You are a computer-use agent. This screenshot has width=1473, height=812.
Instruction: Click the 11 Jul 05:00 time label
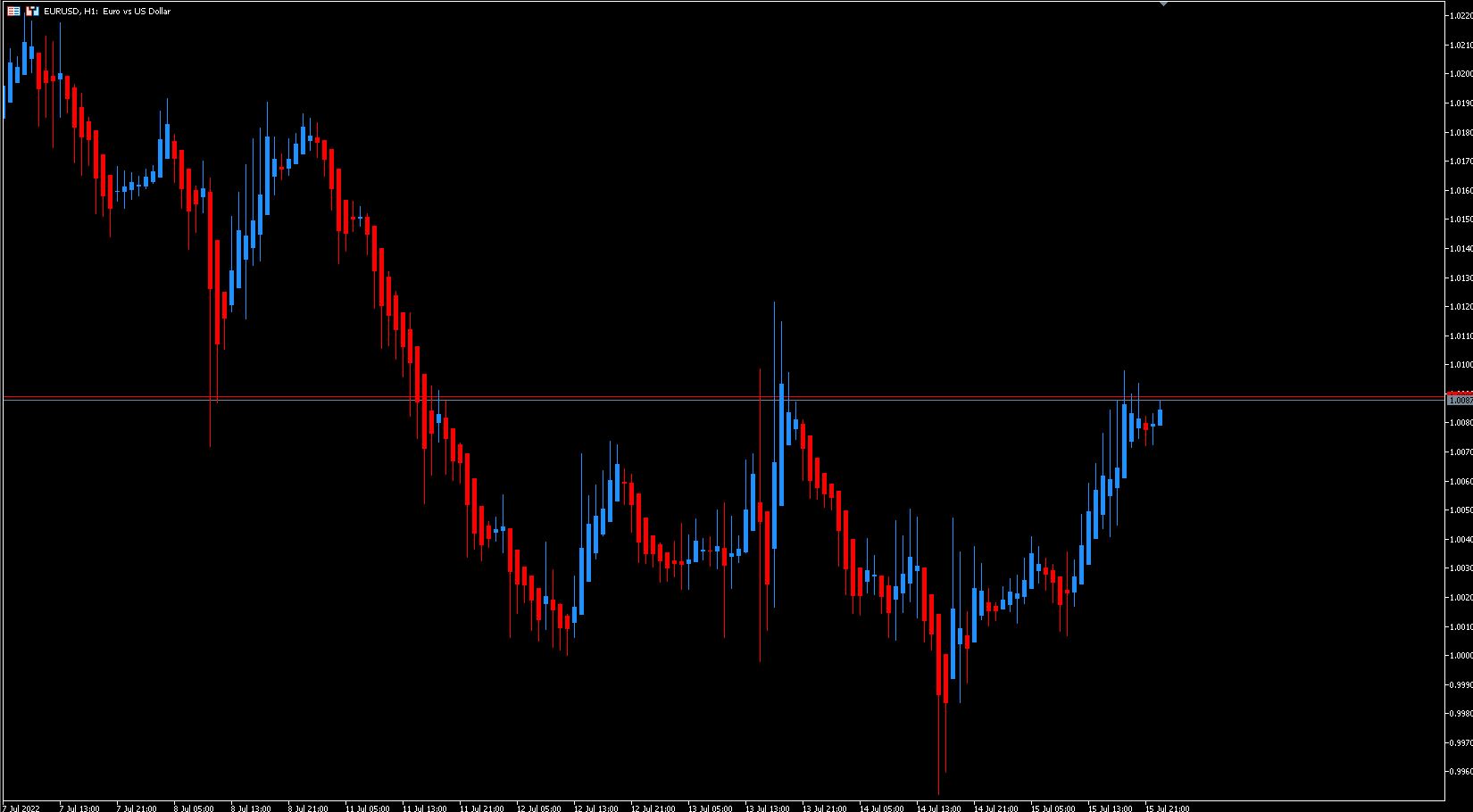(368, 808)
